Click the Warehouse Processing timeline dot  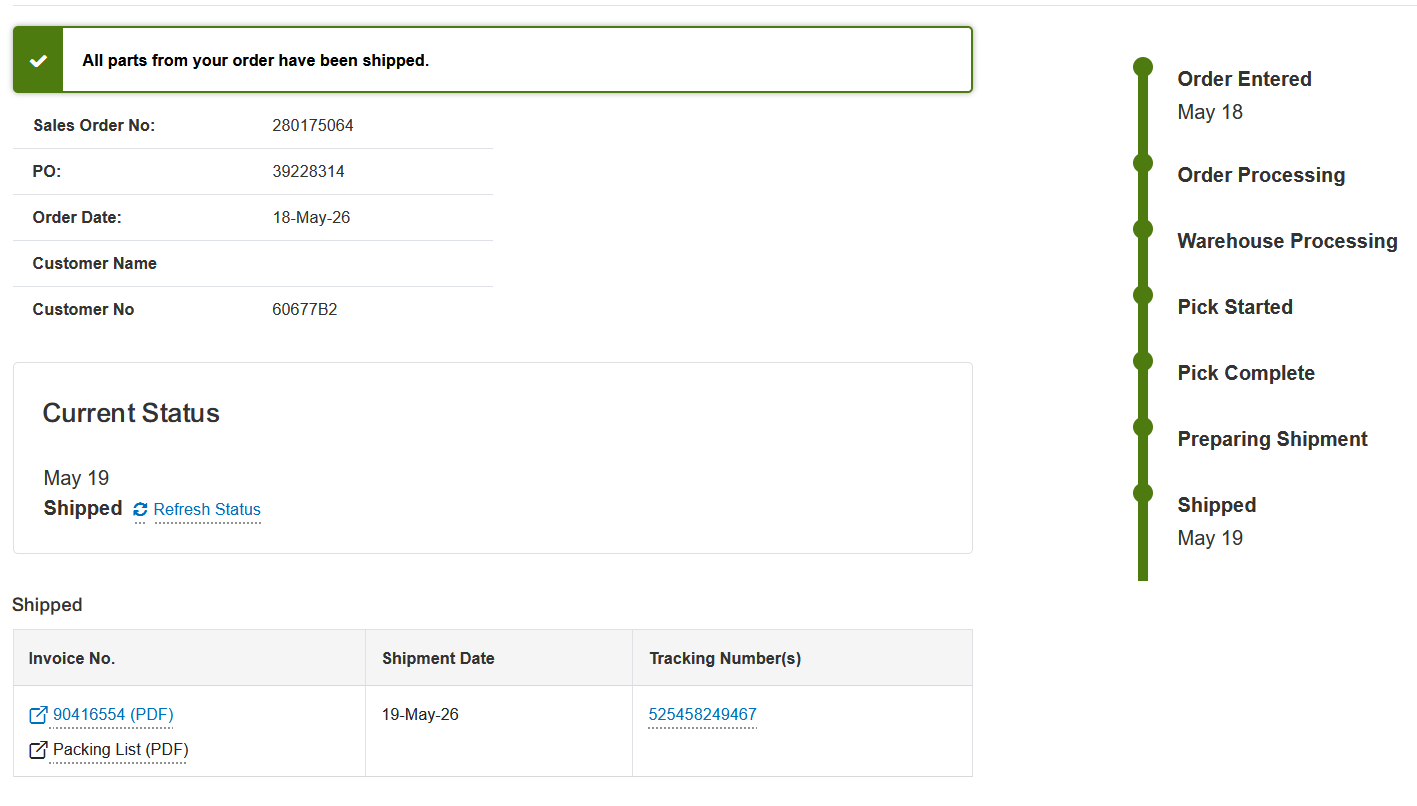point(1143,229)
